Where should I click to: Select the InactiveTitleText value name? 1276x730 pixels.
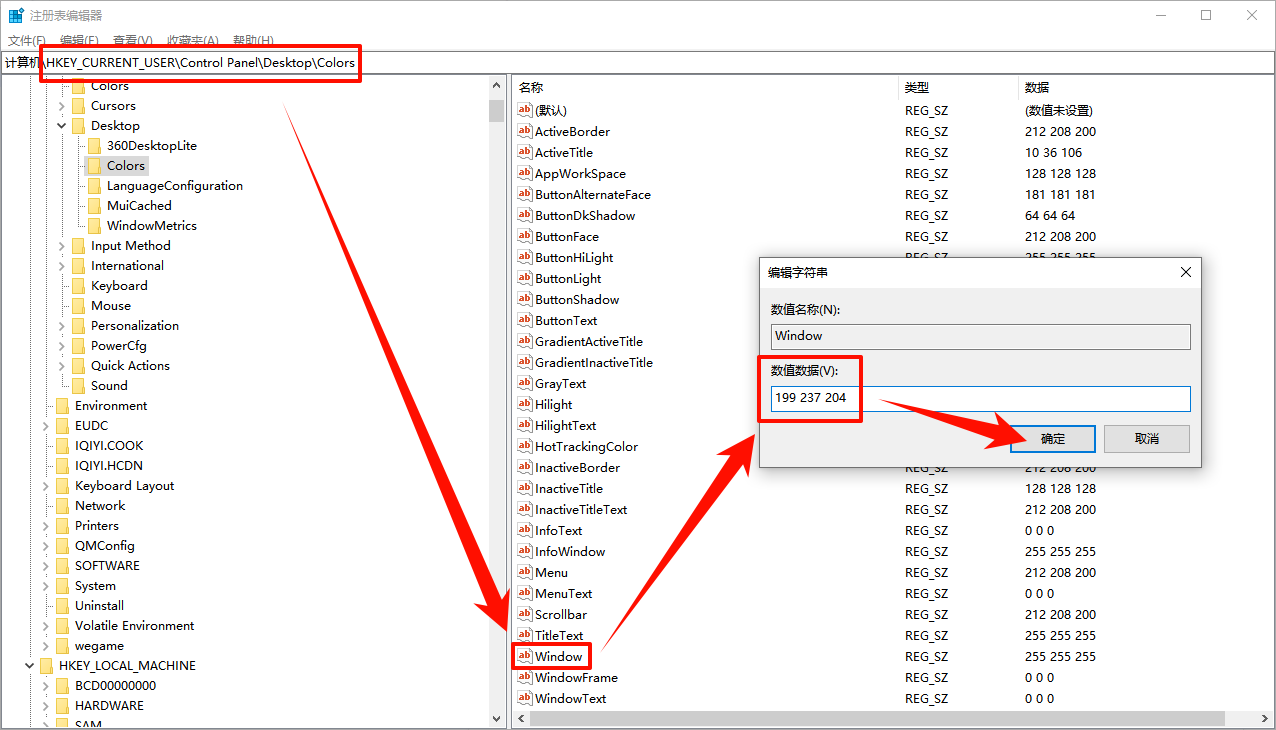[x=581, y=509]
